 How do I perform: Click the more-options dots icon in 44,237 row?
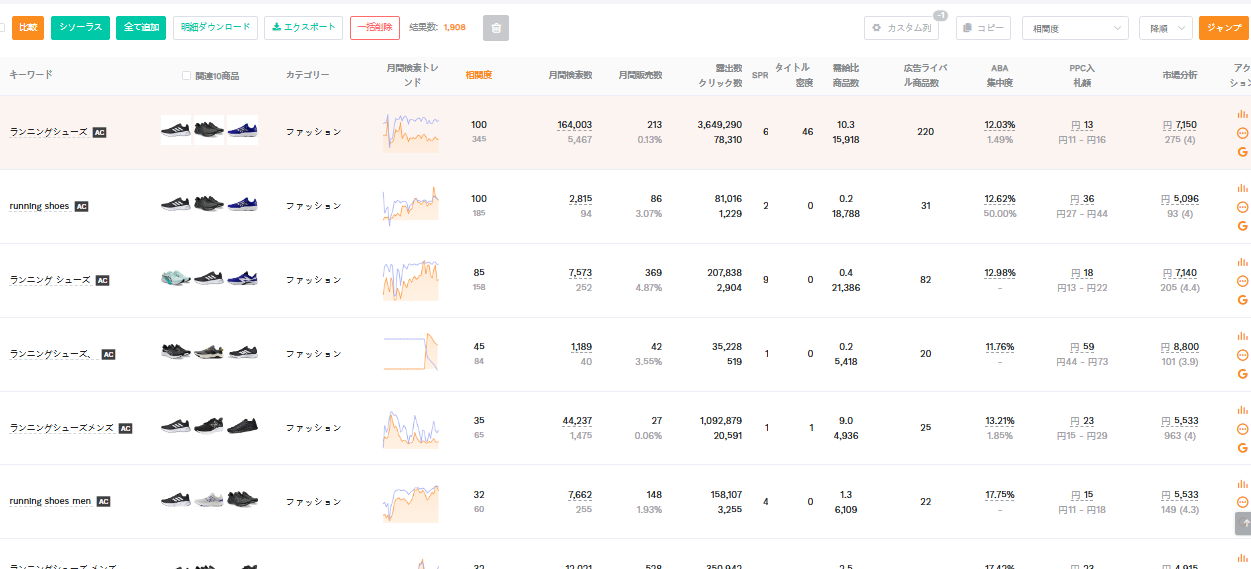pyautogui.click(x=1243, y=429)
